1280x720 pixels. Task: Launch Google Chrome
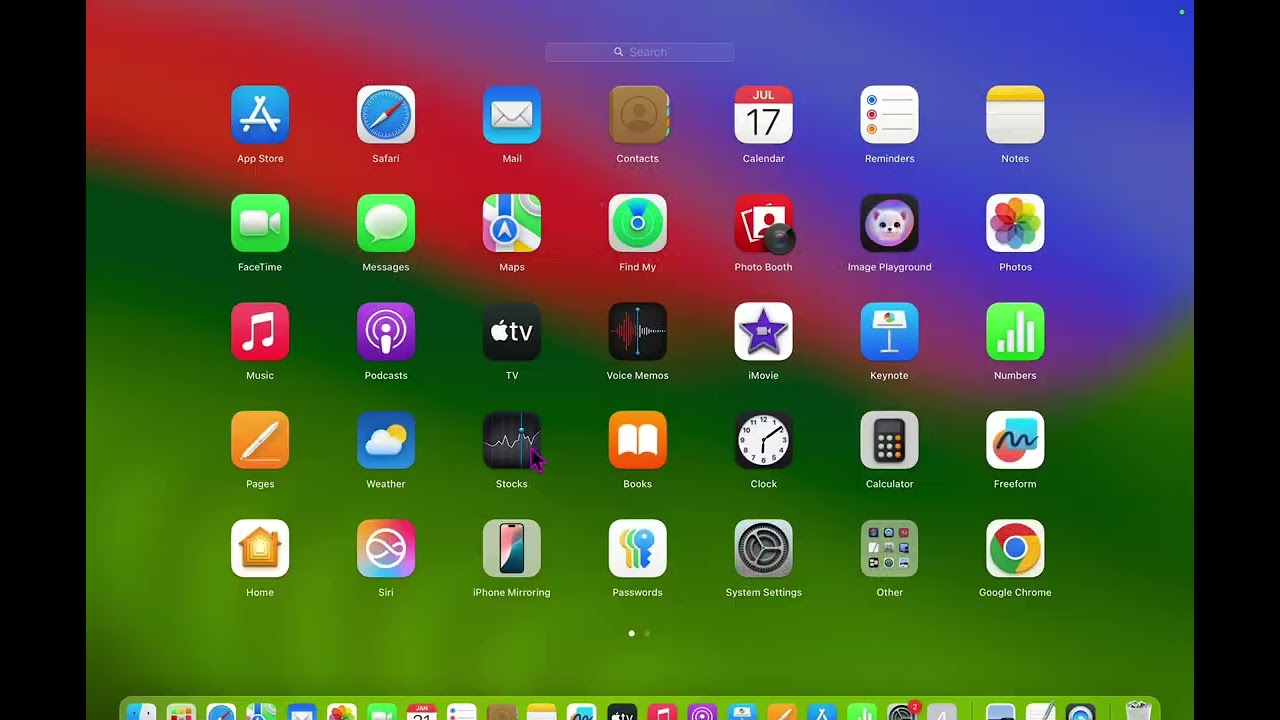pyautogui.click(x=1015, y=549)
